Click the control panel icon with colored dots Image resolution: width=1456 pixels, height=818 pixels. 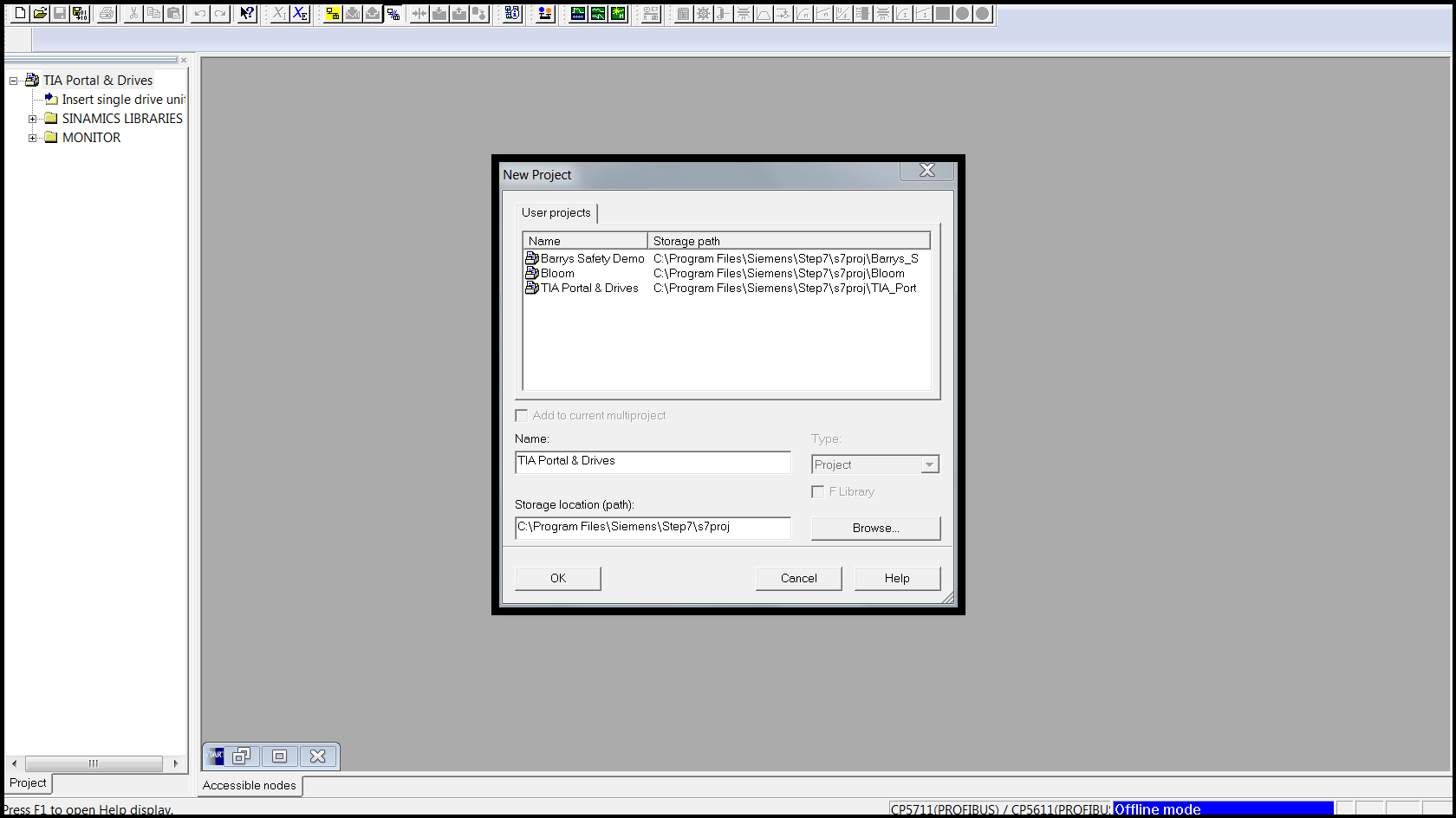tap(545, 13)
